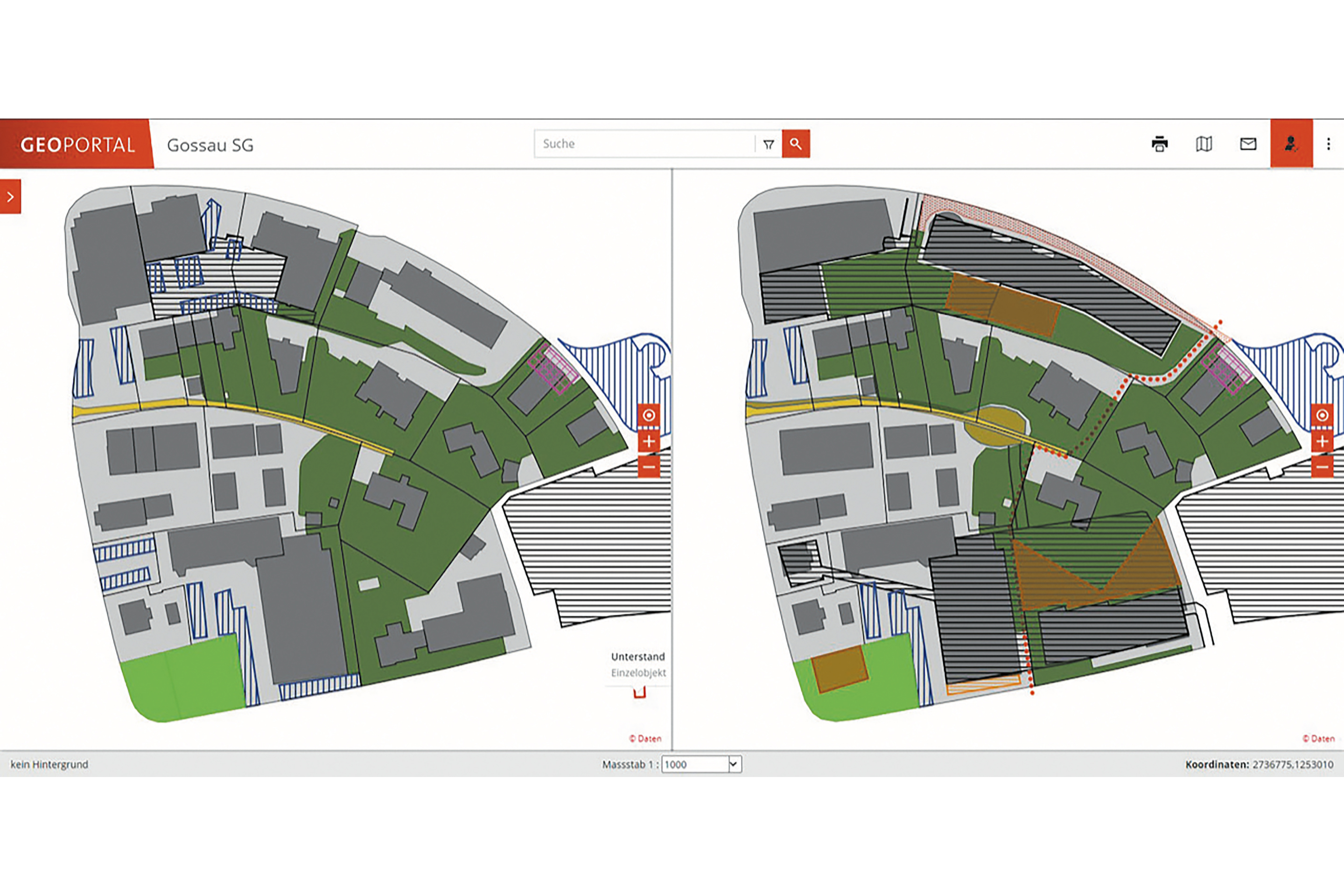Click the envelope mail icon
Image resolution: width=1344 pixels, height=896 pixels.
[x=1248, y=144]
